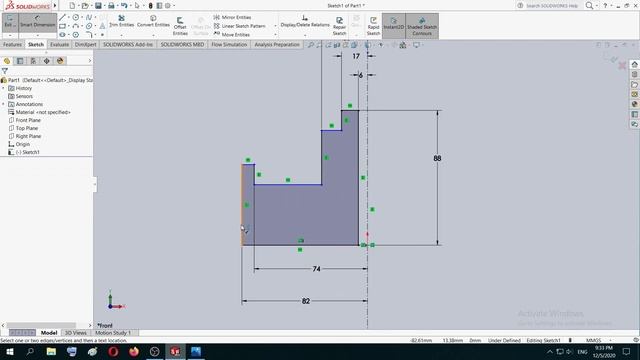The width and height of the screenshot is (640, 360).
Task: Click the Undo icon
Action: [x=124, y=6]
